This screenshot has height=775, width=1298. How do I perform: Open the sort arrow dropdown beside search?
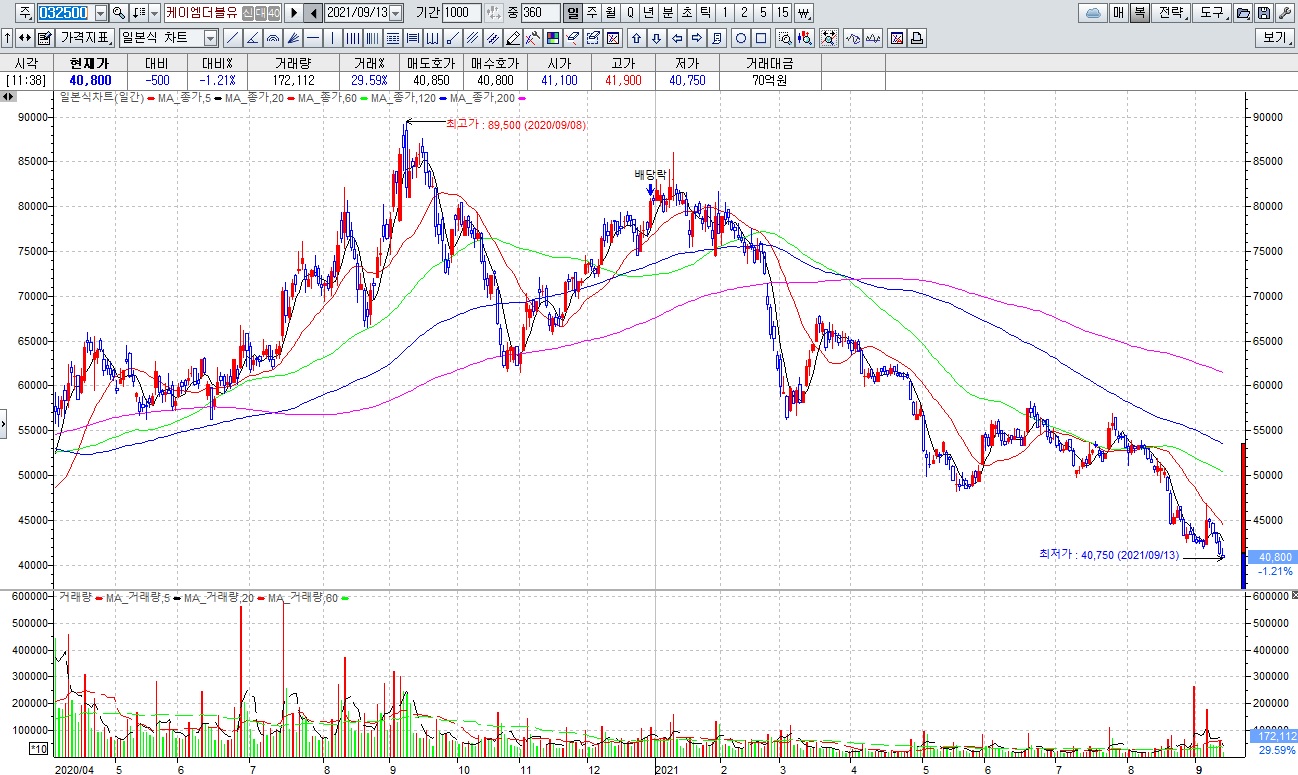(154, 13)
